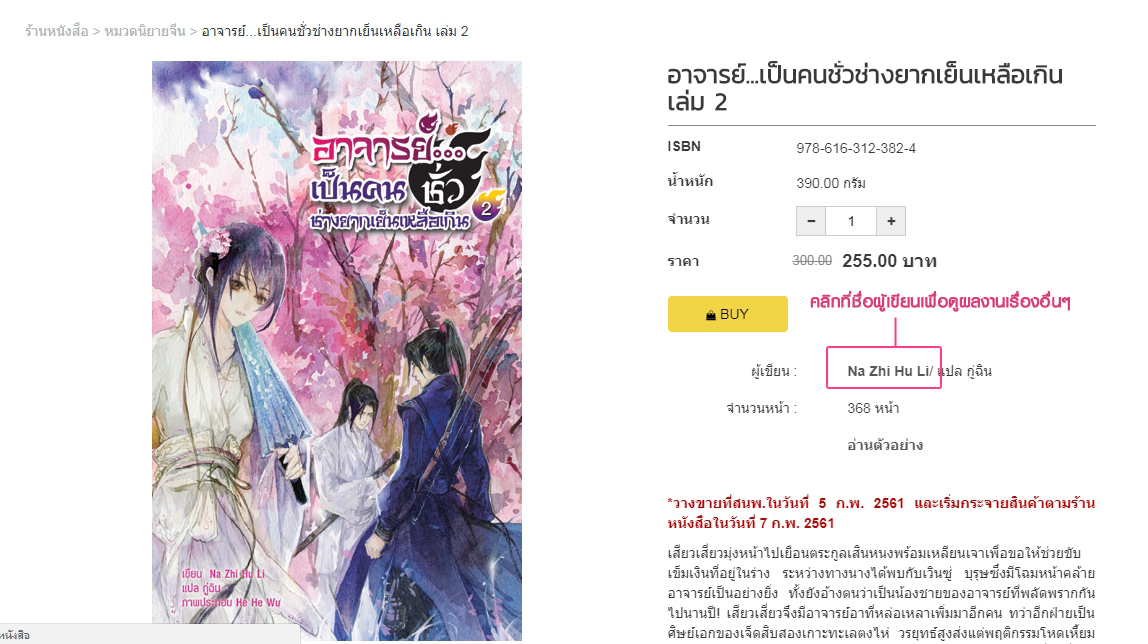Click the pink hint text about author
This screenshot has height=644, width=1148.
click(940, 302)
